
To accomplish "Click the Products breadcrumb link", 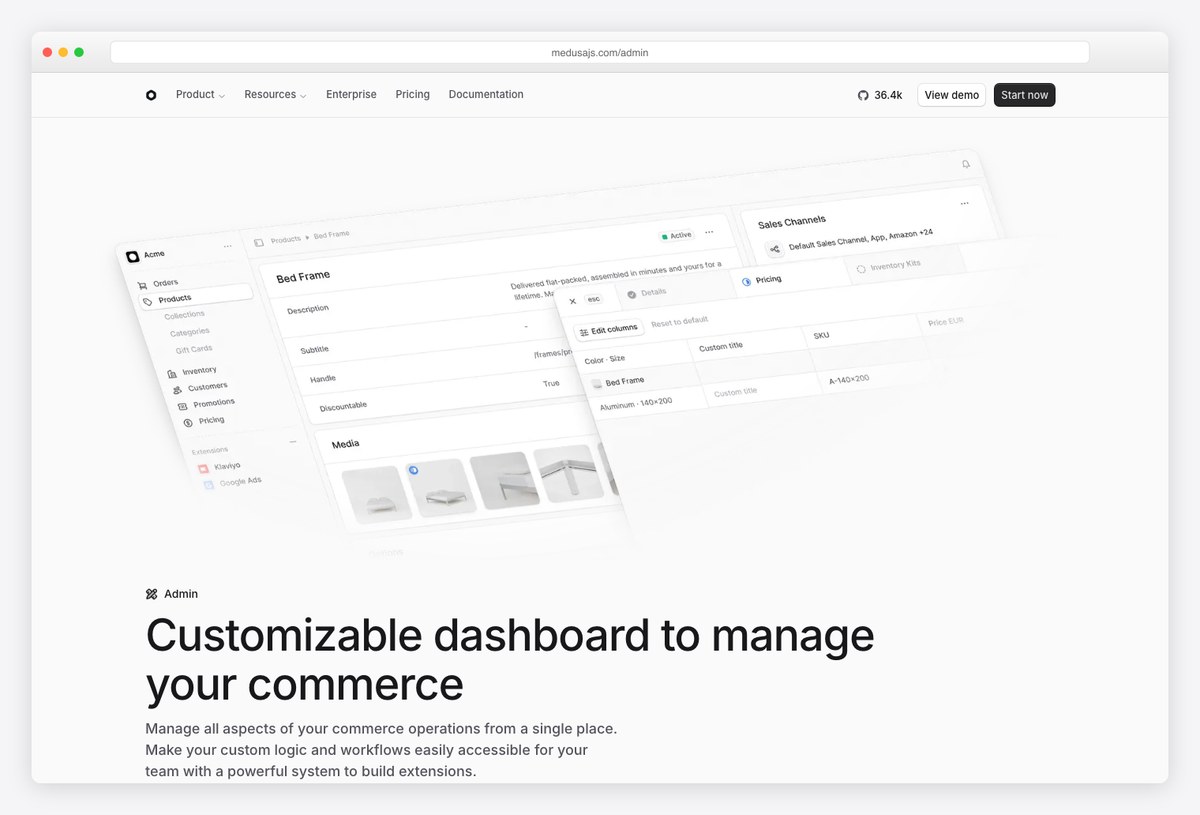I will click(x=286, y=240).
